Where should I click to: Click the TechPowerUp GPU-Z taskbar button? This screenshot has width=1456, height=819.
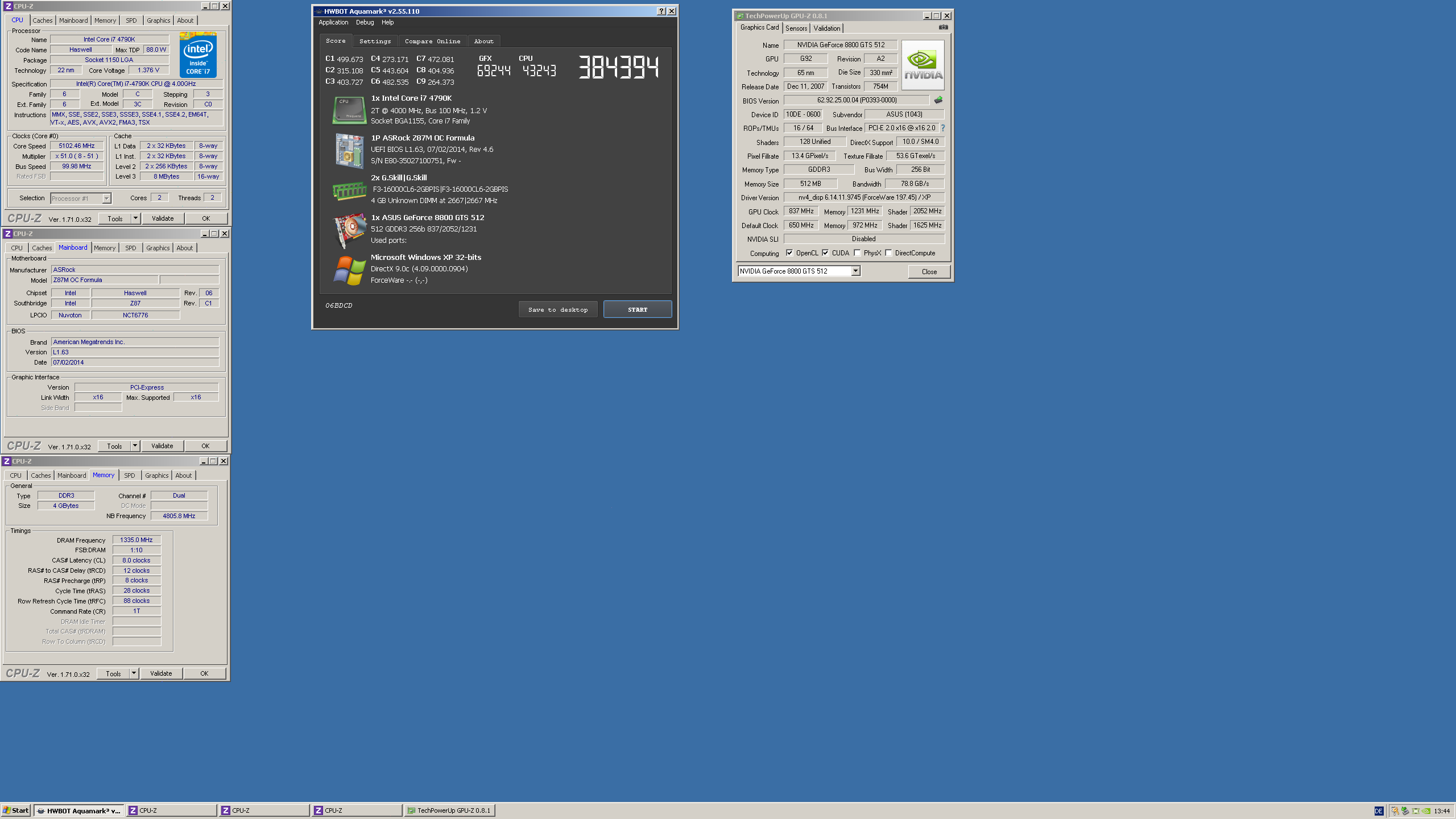(x=449, y=810)
